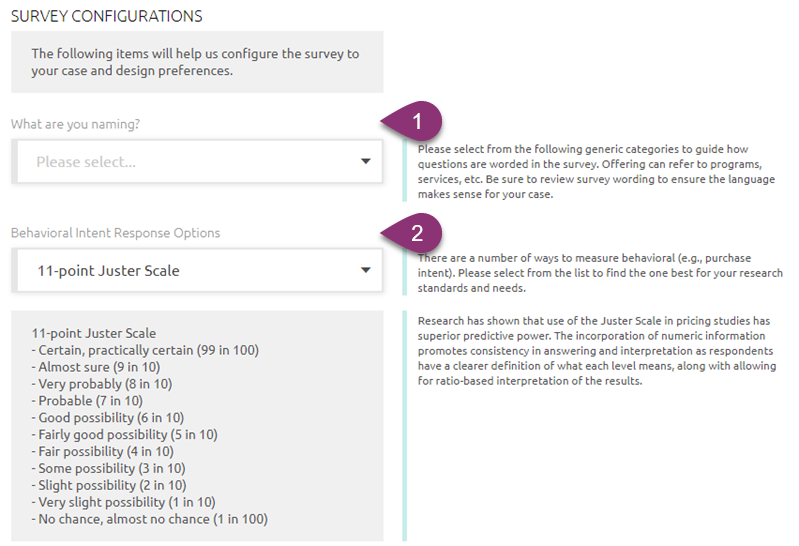Click the purple callout marker numbered 1
799x546 pixels.
pos(412,121)
